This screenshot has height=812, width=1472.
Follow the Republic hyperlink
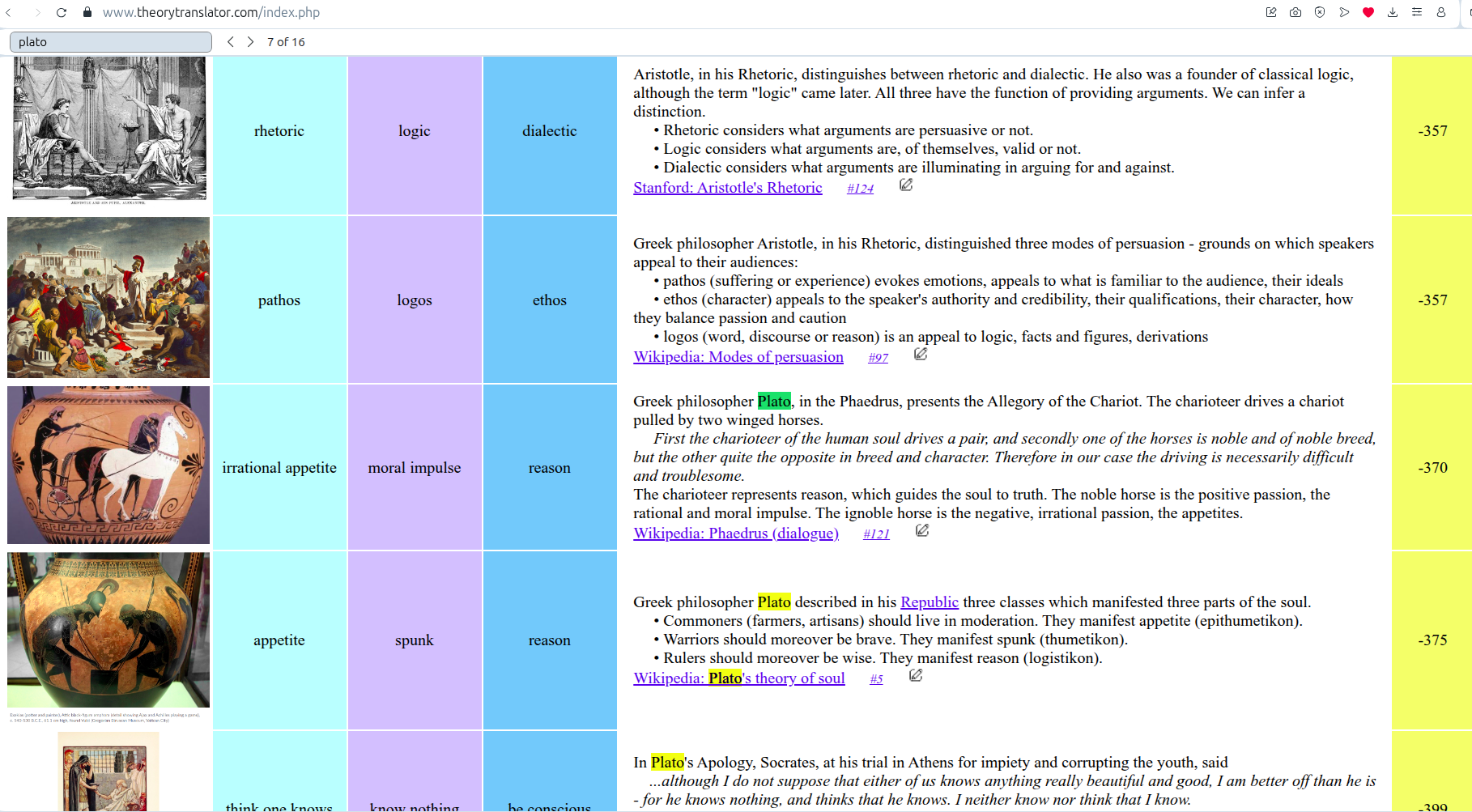click(929, 602)
